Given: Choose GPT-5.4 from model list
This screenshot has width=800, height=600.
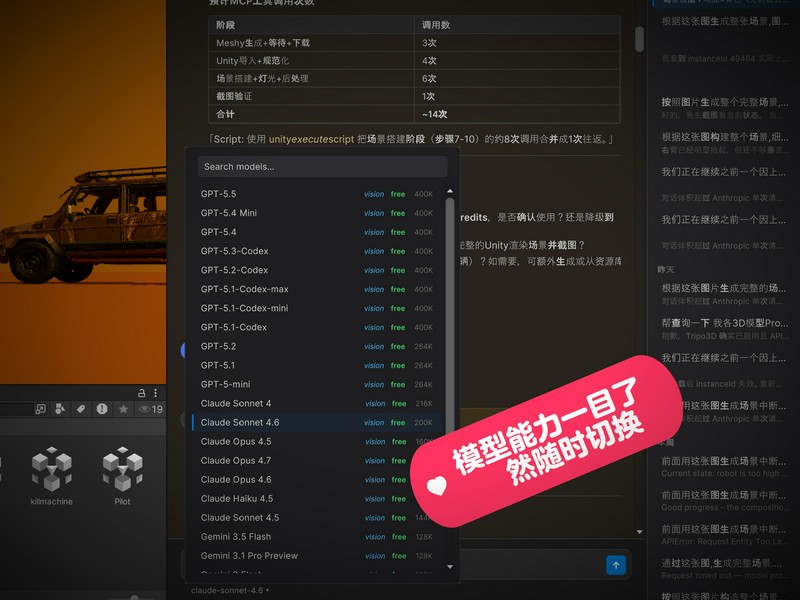Looking at the screenshot, I should point(316,232).
